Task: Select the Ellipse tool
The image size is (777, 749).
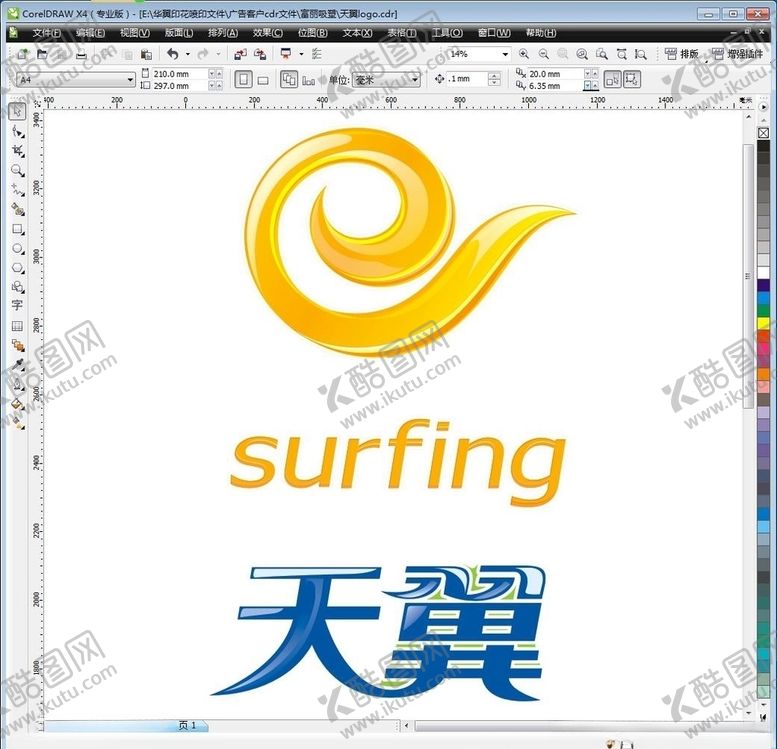Action: tap(17, 248)
